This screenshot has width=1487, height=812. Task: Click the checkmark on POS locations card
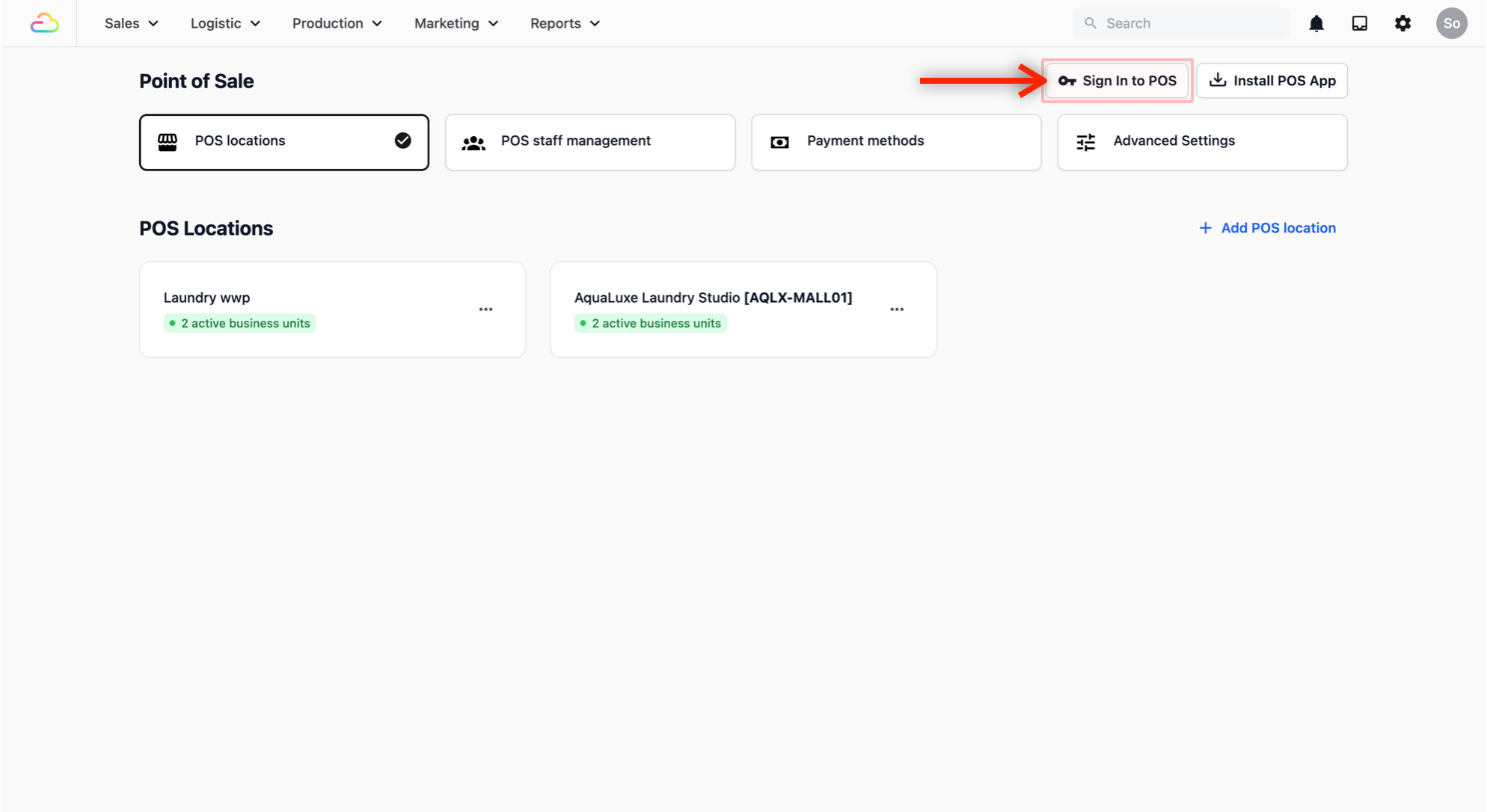402,141
